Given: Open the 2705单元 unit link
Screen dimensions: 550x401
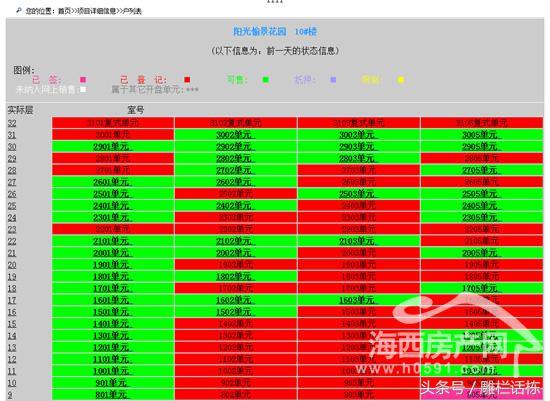Looking at the screenshot, I should (x=481, y=170).
